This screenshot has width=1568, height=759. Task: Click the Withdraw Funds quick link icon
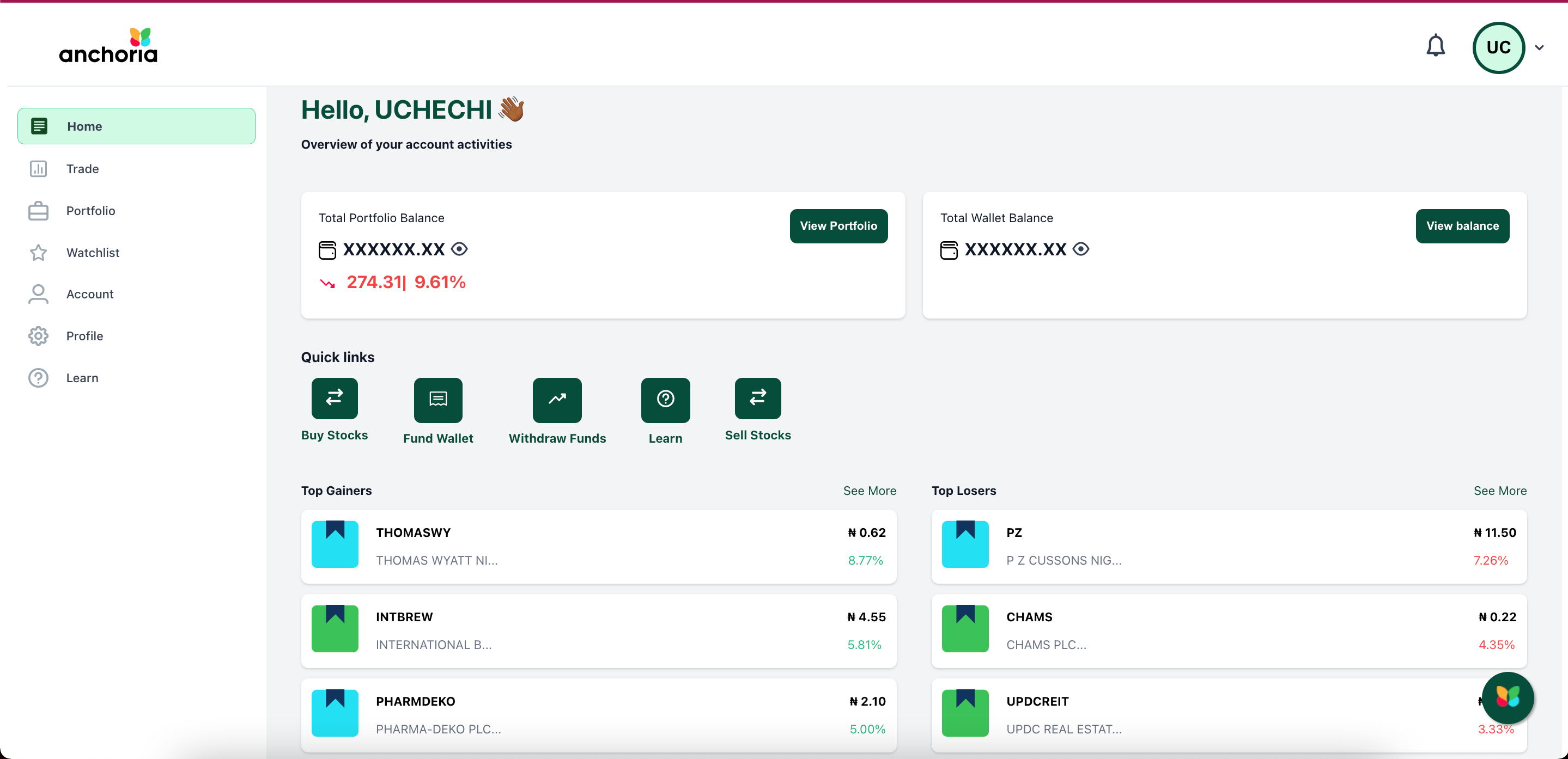tap(557, 400)
